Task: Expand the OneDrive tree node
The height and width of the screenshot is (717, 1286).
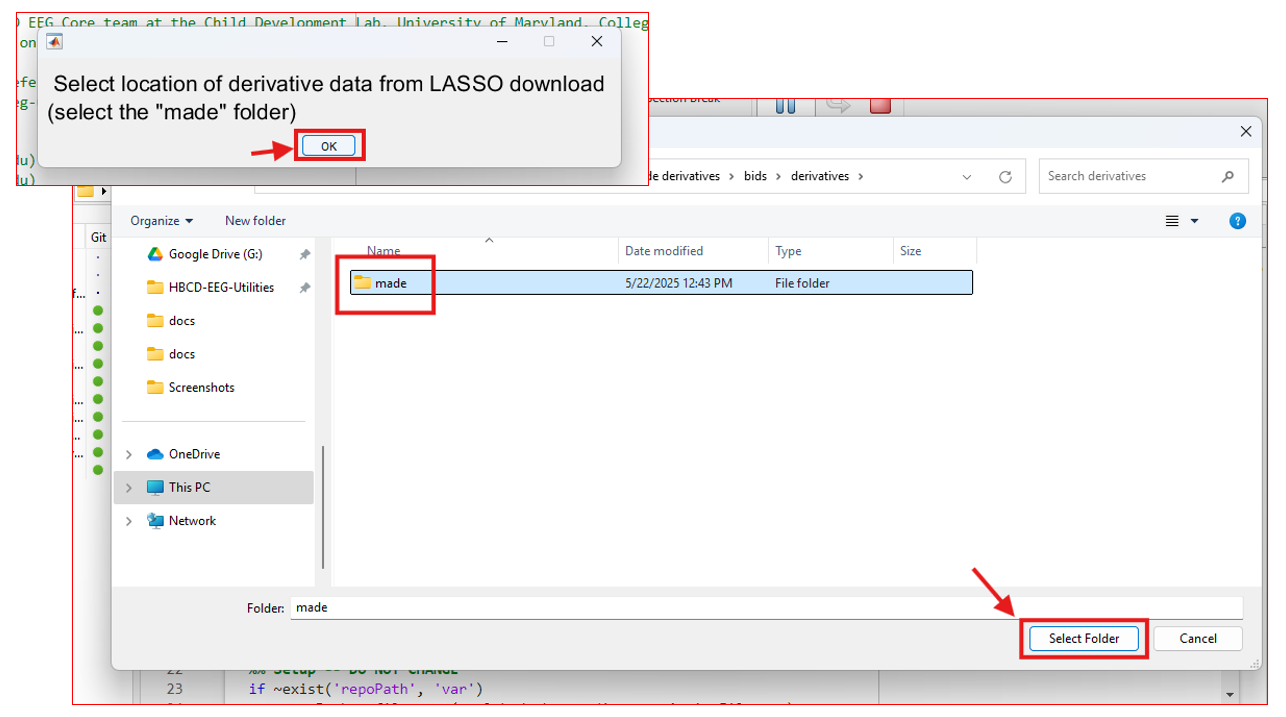Action: coord(128,454)
